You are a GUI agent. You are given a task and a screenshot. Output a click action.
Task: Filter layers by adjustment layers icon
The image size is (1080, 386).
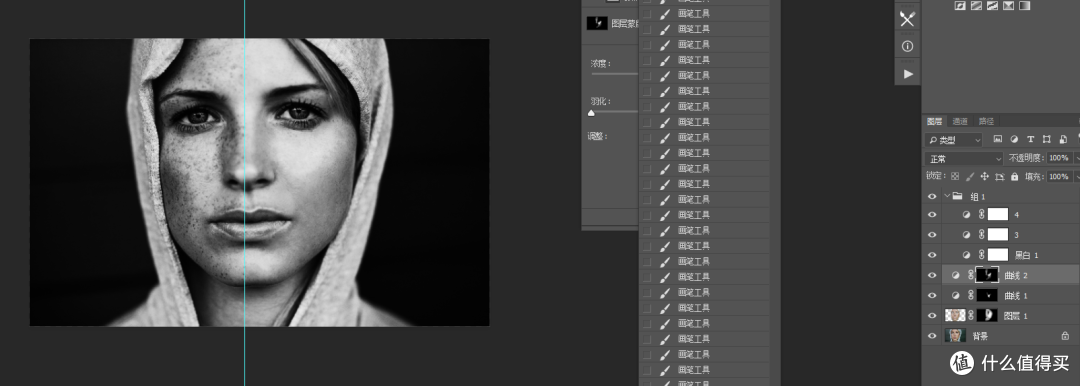point(1015,139)
